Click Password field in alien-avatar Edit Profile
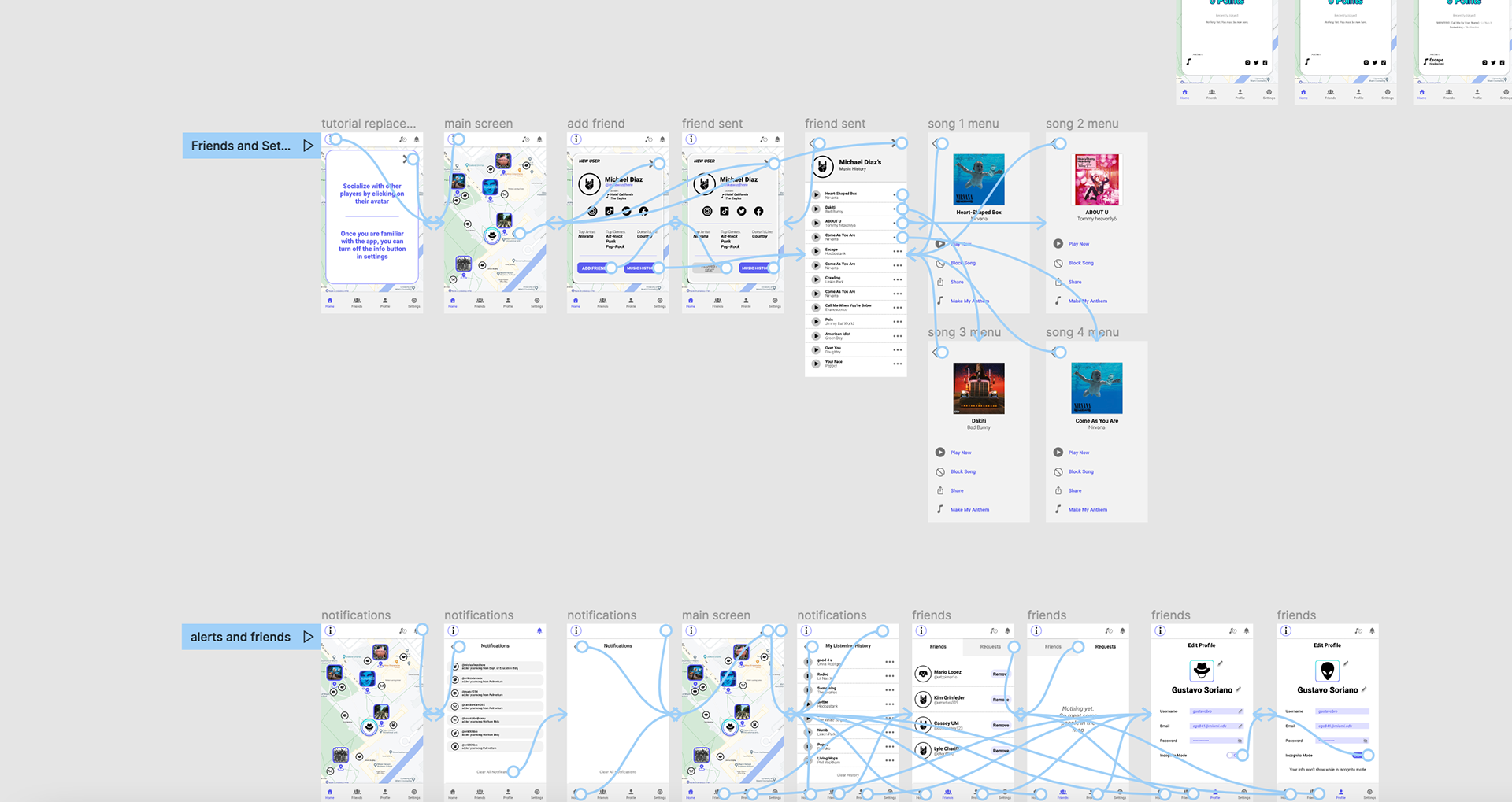This screenshot has width=1512, height=802. (x=1343, y=741)
